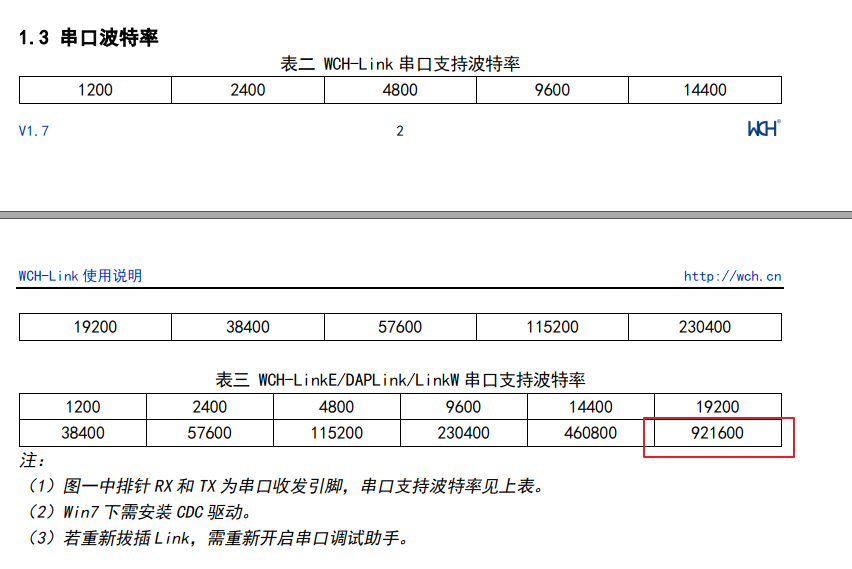The width and height of the screenshot is (852, 569).
Task: Click the page number 2 in footer
Action: (x=400, y=131)
